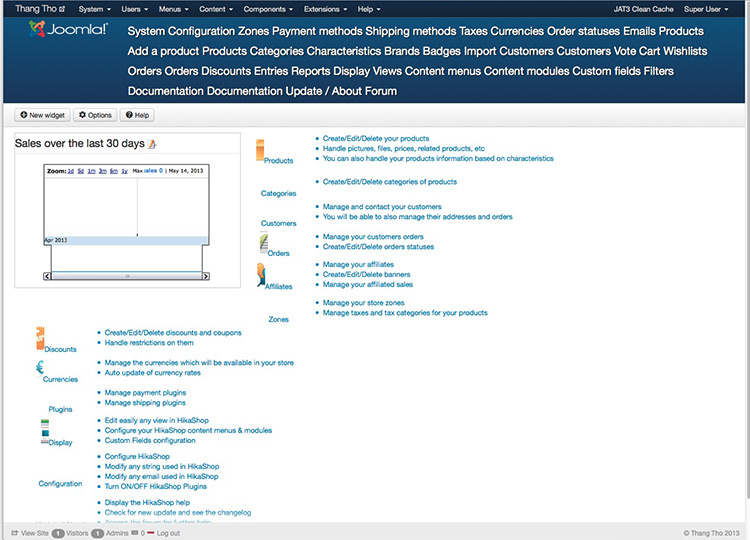Click the messages envelope icon in status bar
The image size is (750, 540).
coord(134,532)
